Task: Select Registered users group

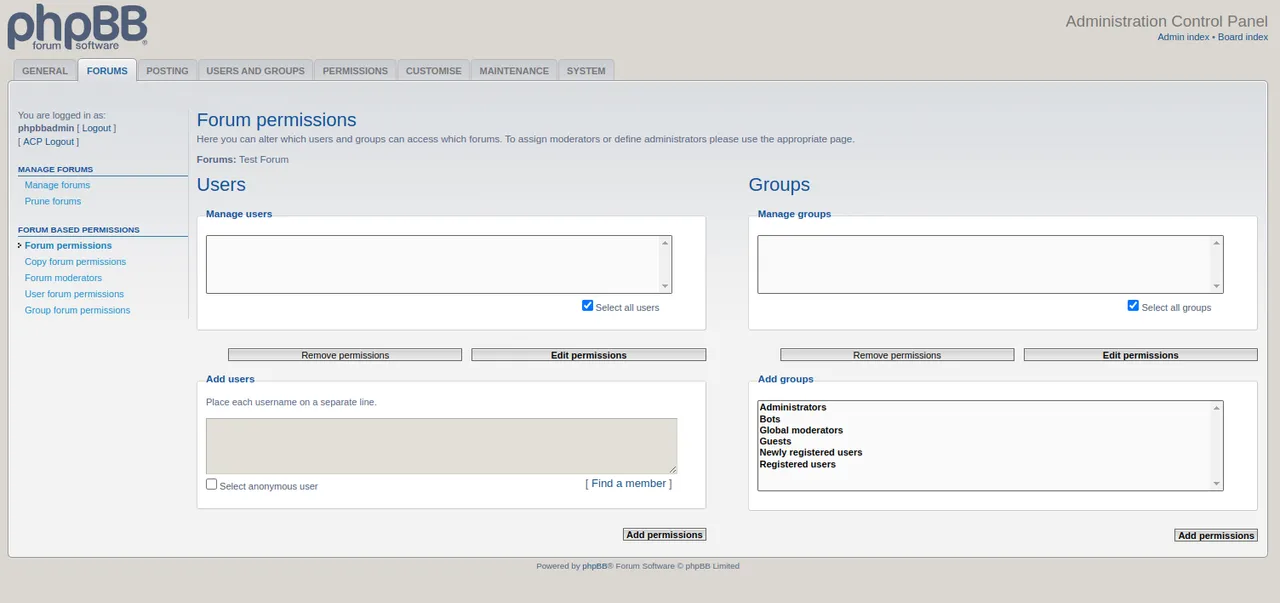Action: click(985, 464)
